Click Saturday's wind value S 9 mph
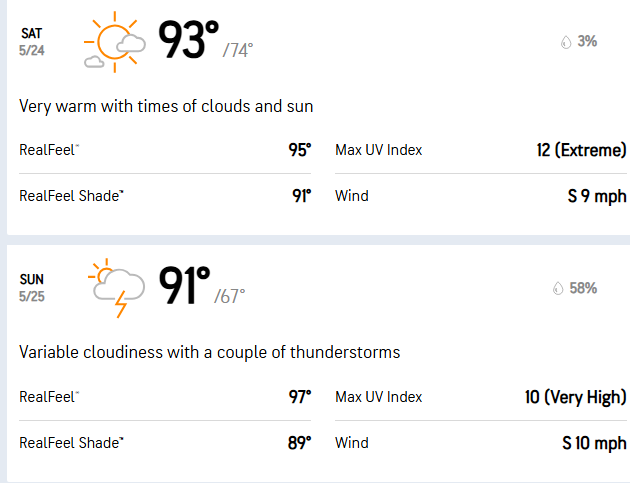This screenshot has width=630, height=483. point(596,196)
